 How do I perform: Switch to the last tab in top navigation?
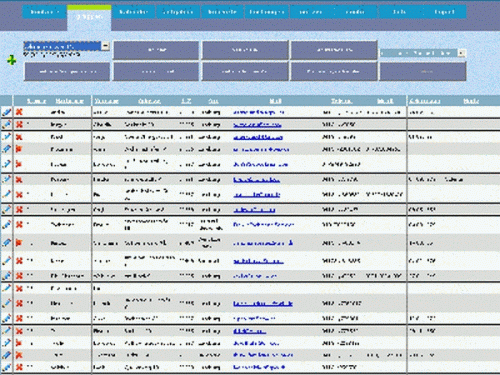(444, 12)
